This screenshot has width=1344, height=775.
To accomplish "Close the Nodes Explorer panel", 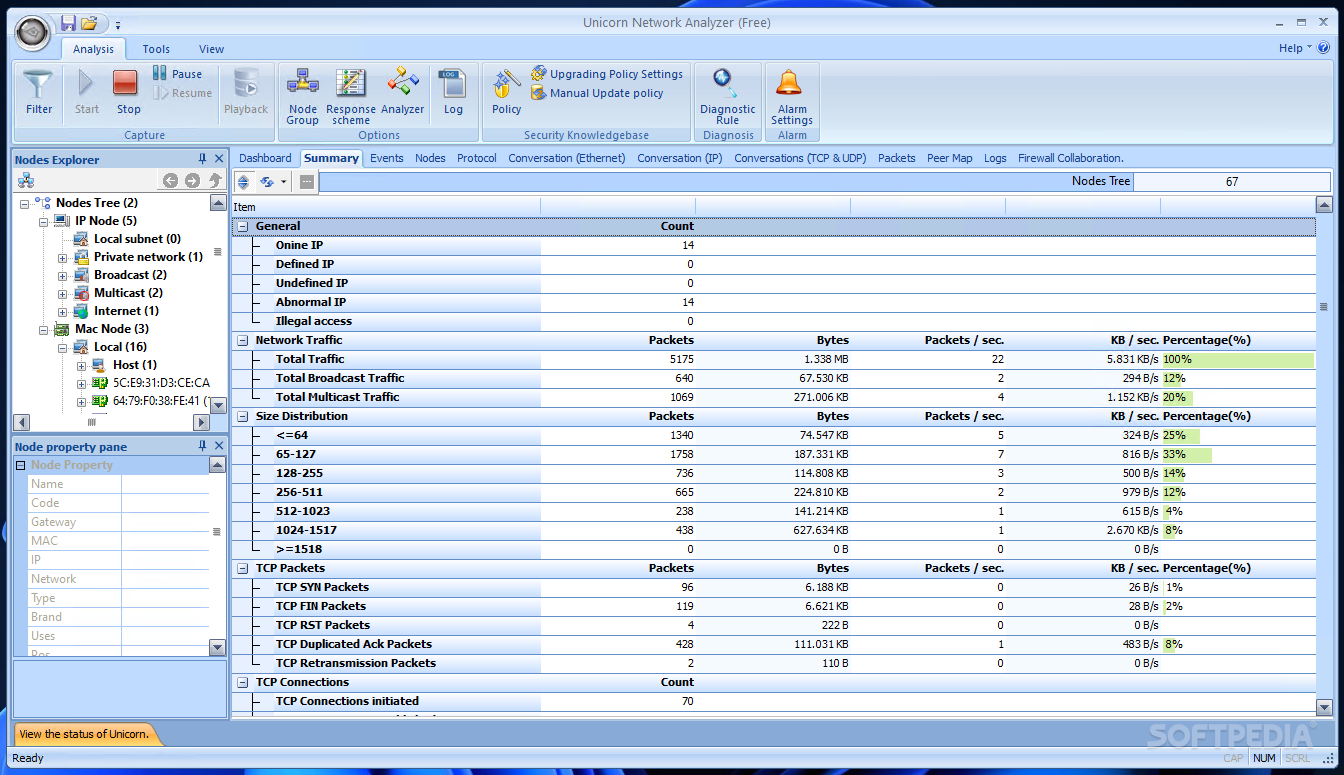I will tap(219, 159).
